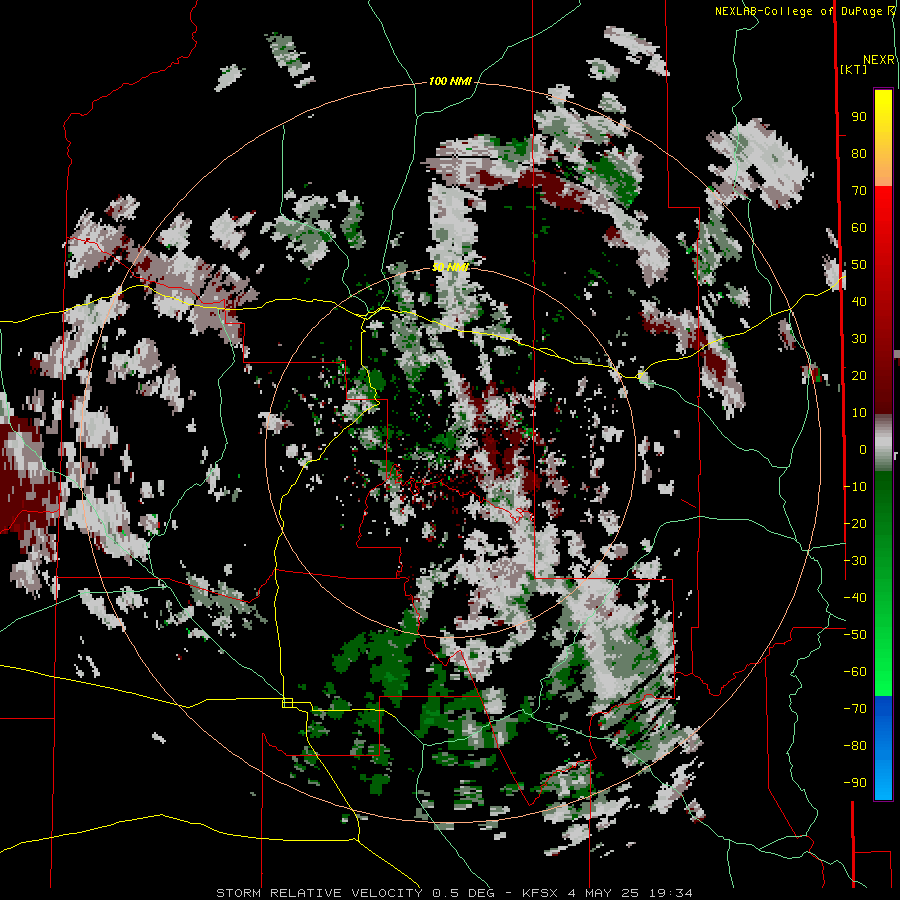Select the -70 value on velocity scale
This screenshot has width=900, height=900.
855,709
